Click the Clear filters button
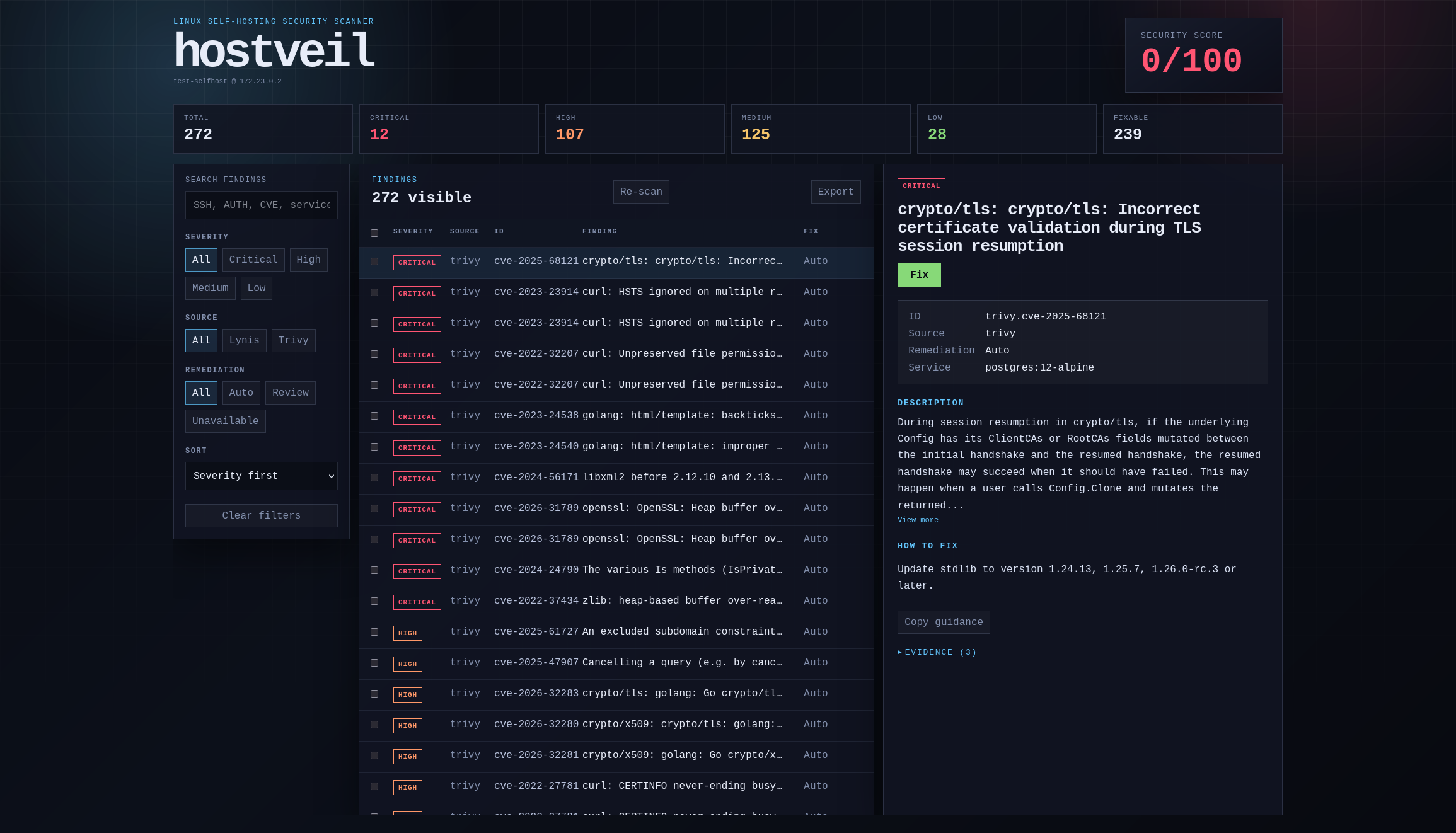Image resolution: width=1456 pixels, height=833 pixels. (262, 515)
